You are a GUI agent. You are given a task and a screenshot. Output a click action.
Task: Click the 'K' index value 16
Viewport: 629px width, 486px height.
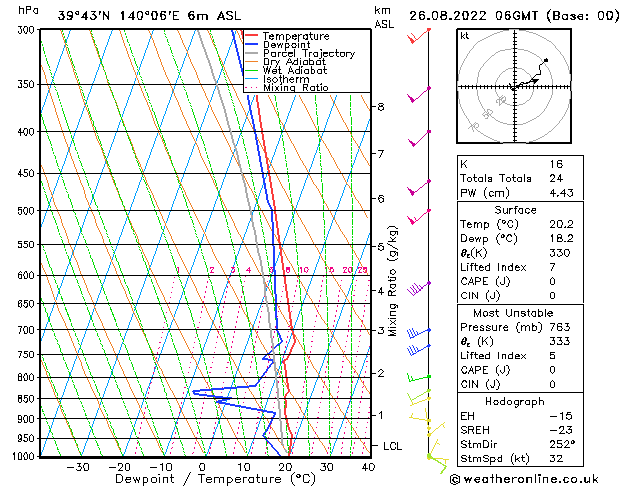556,164
